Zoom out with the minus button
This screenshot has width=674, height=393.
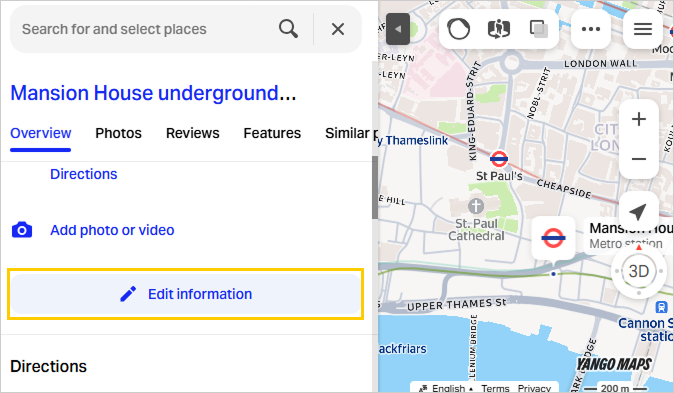coord(639,159)
